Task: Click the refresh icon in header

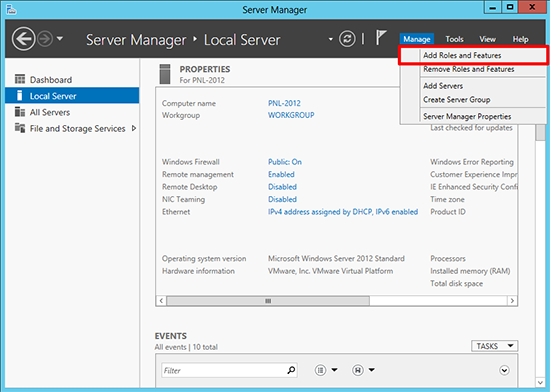Action: tap(347, 39)
